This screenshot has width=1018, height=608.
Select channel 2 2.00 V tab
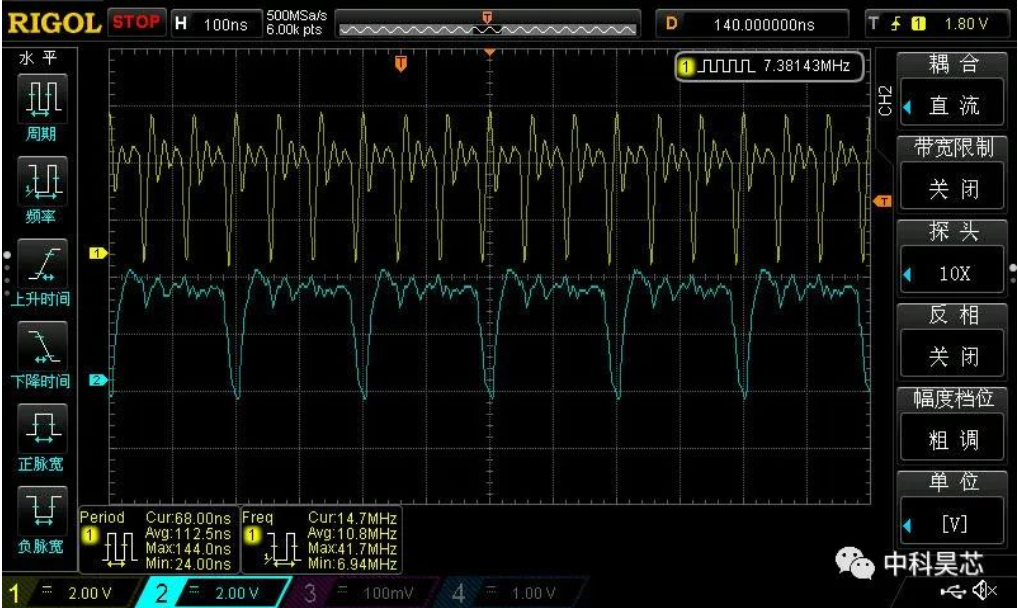tap(214, 592)
